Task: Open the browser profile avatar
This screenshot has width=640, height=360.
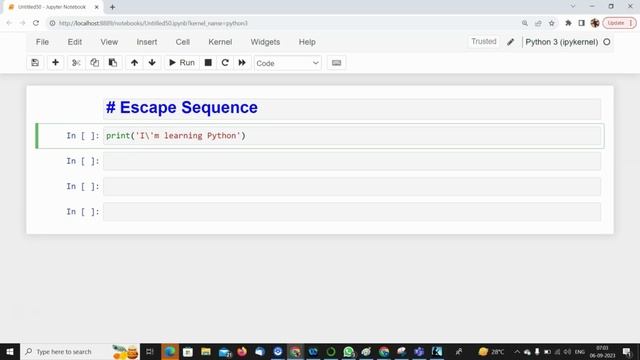Action: [595, 23]
